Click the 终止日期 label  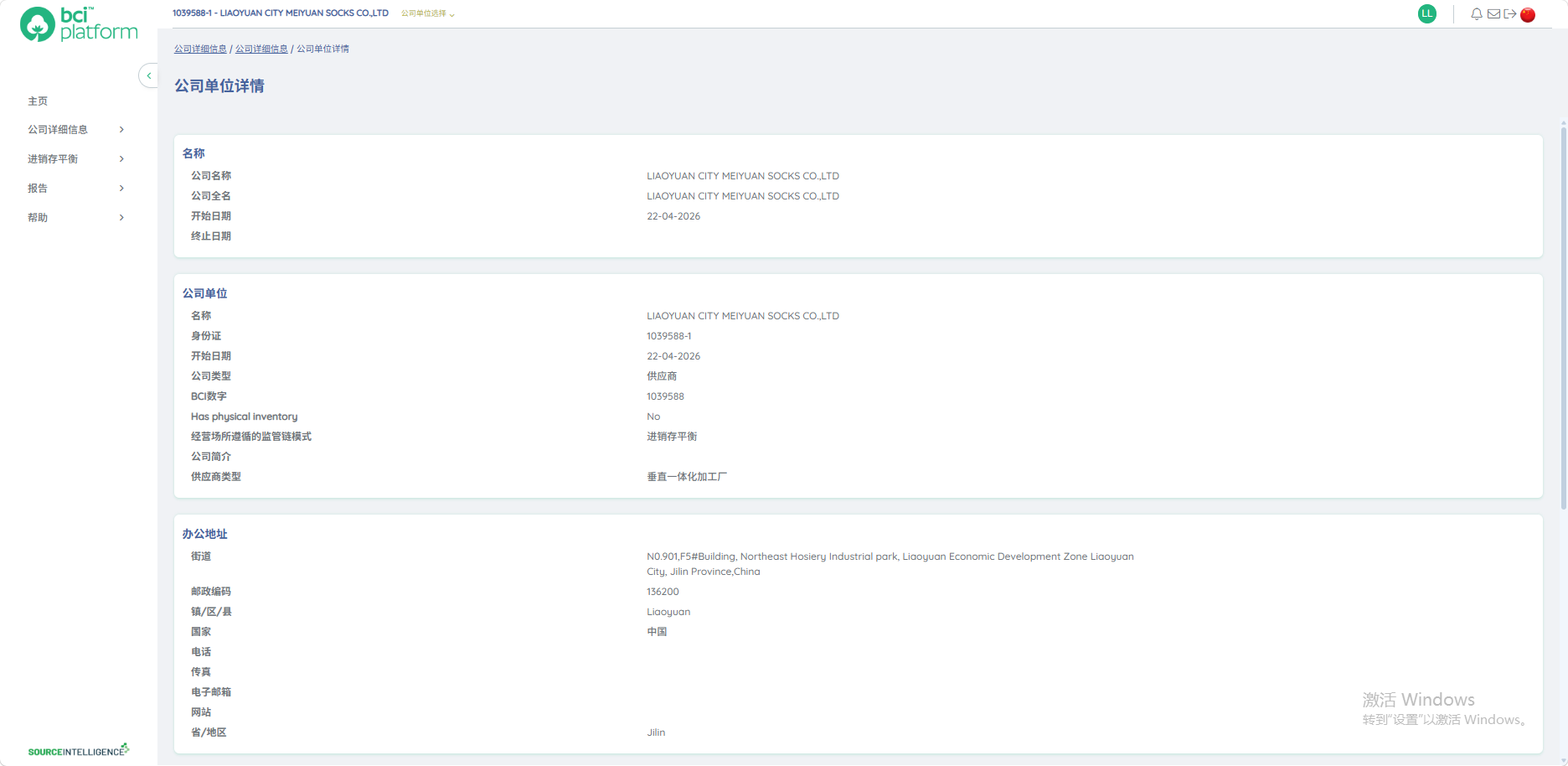(211, 236)
